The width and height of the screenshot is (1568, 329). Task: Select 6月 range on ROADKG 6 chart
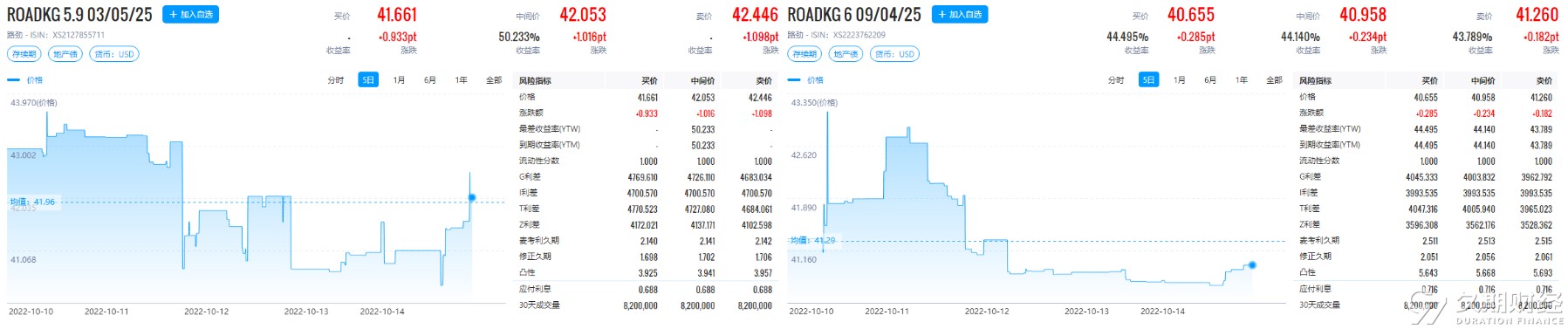pyautogui.click(x=1210, y=80)
